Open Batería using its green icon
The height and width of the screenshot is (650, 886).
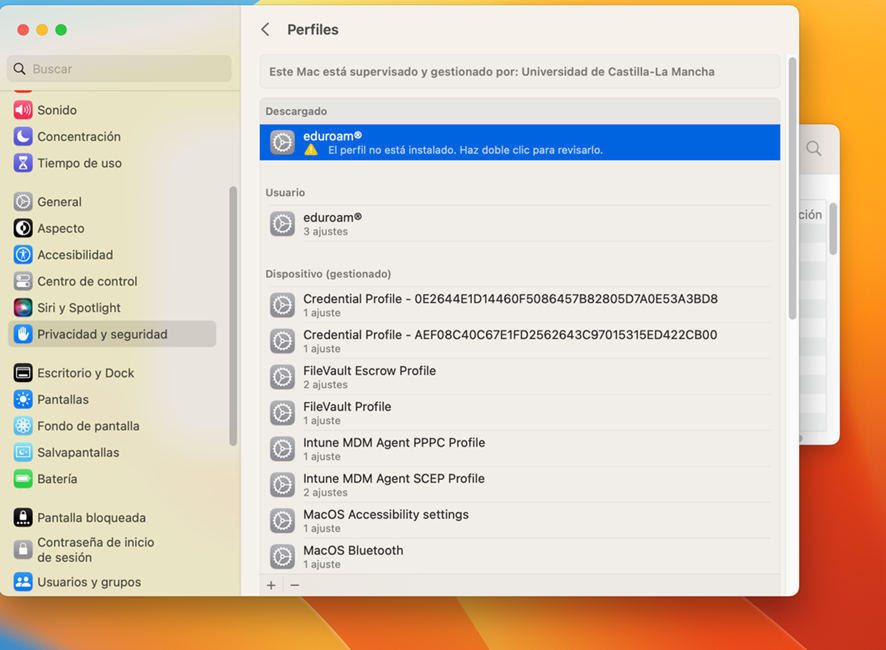click(x=23, y=479)
